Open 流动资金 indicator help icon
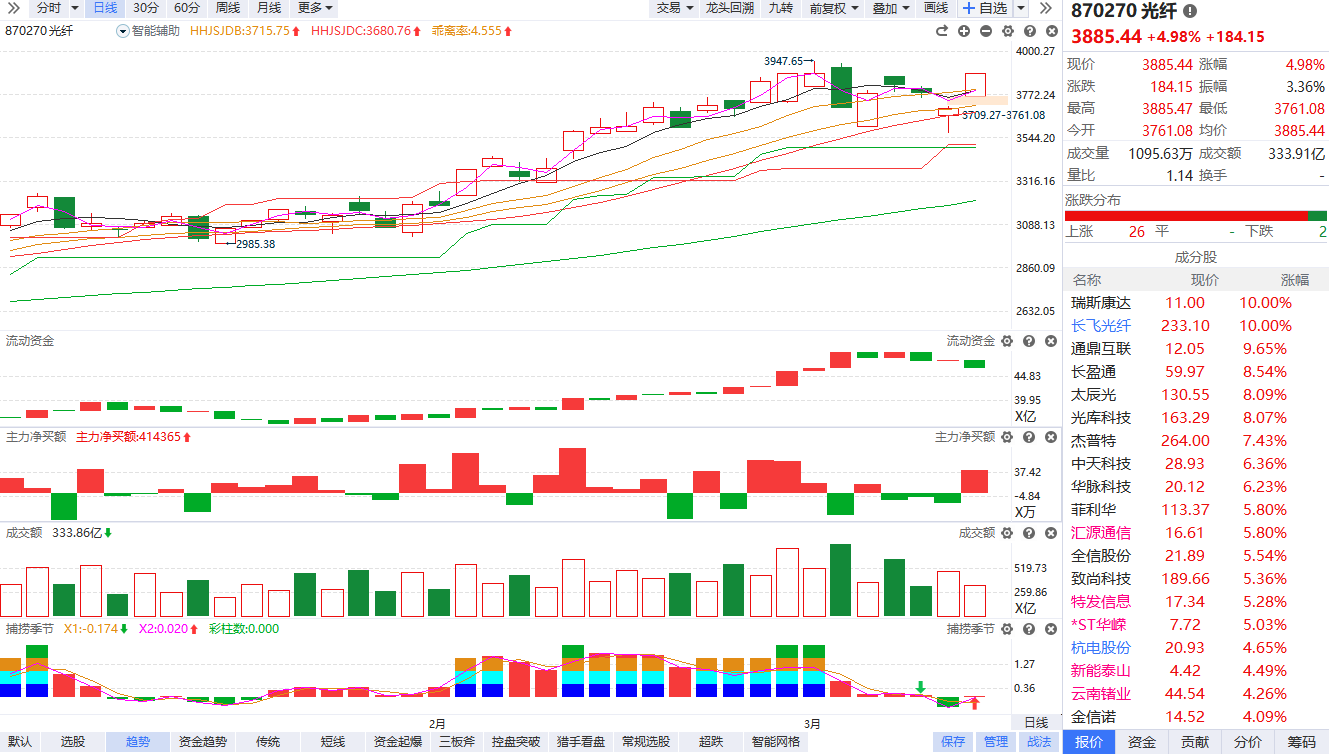Viewport: 1329px width, 754px height. tap(1029, 341)
